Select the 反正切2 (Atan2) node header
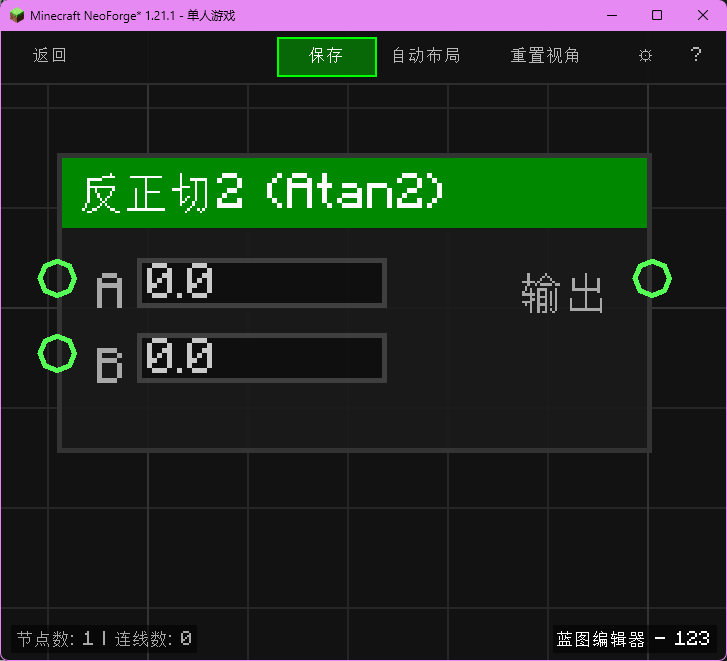727x661 pixels. point(354,192)
